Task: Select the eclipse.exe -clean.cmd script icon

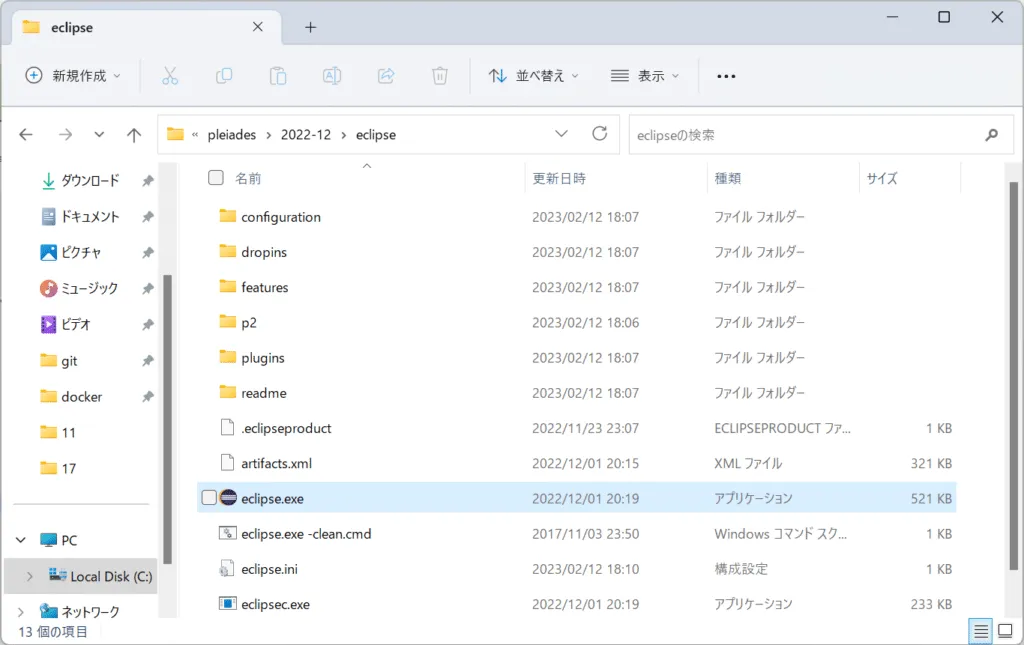Action: pyautogui.click(x=227, y=533)
